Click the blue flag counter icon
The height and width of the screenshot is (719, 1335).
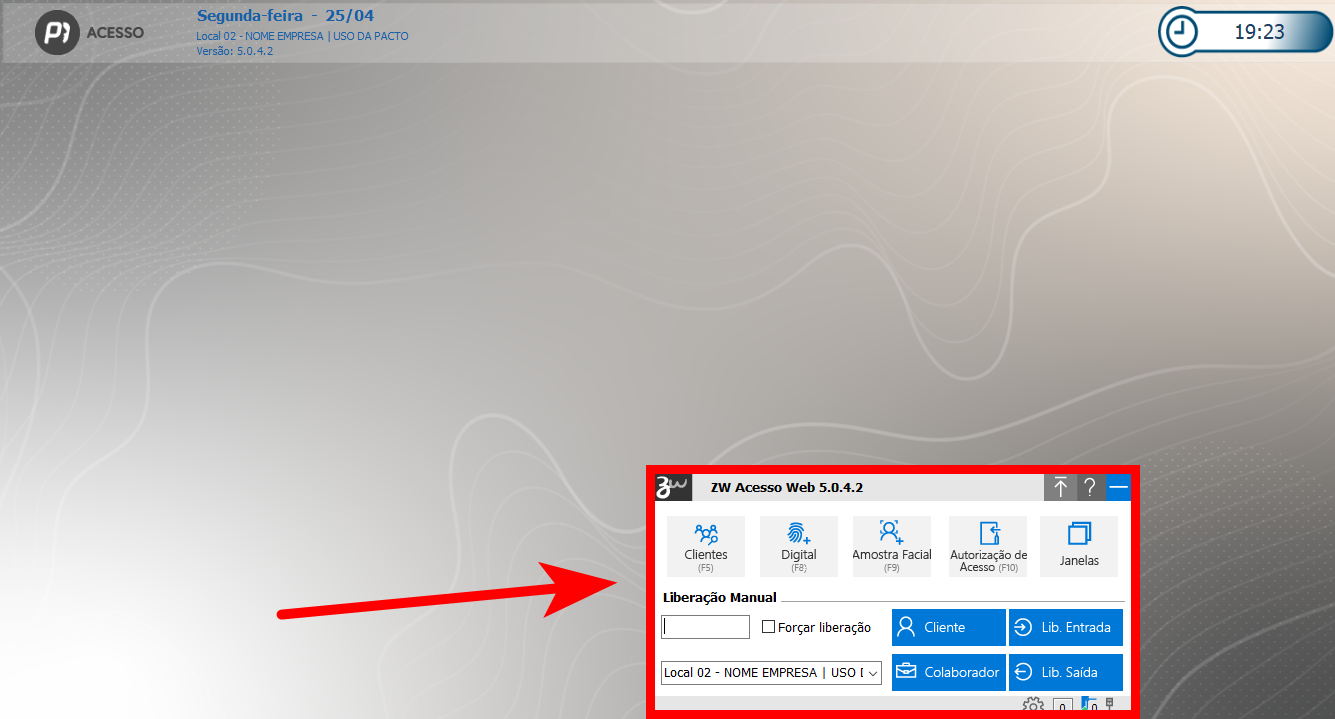click(1090, 704)
